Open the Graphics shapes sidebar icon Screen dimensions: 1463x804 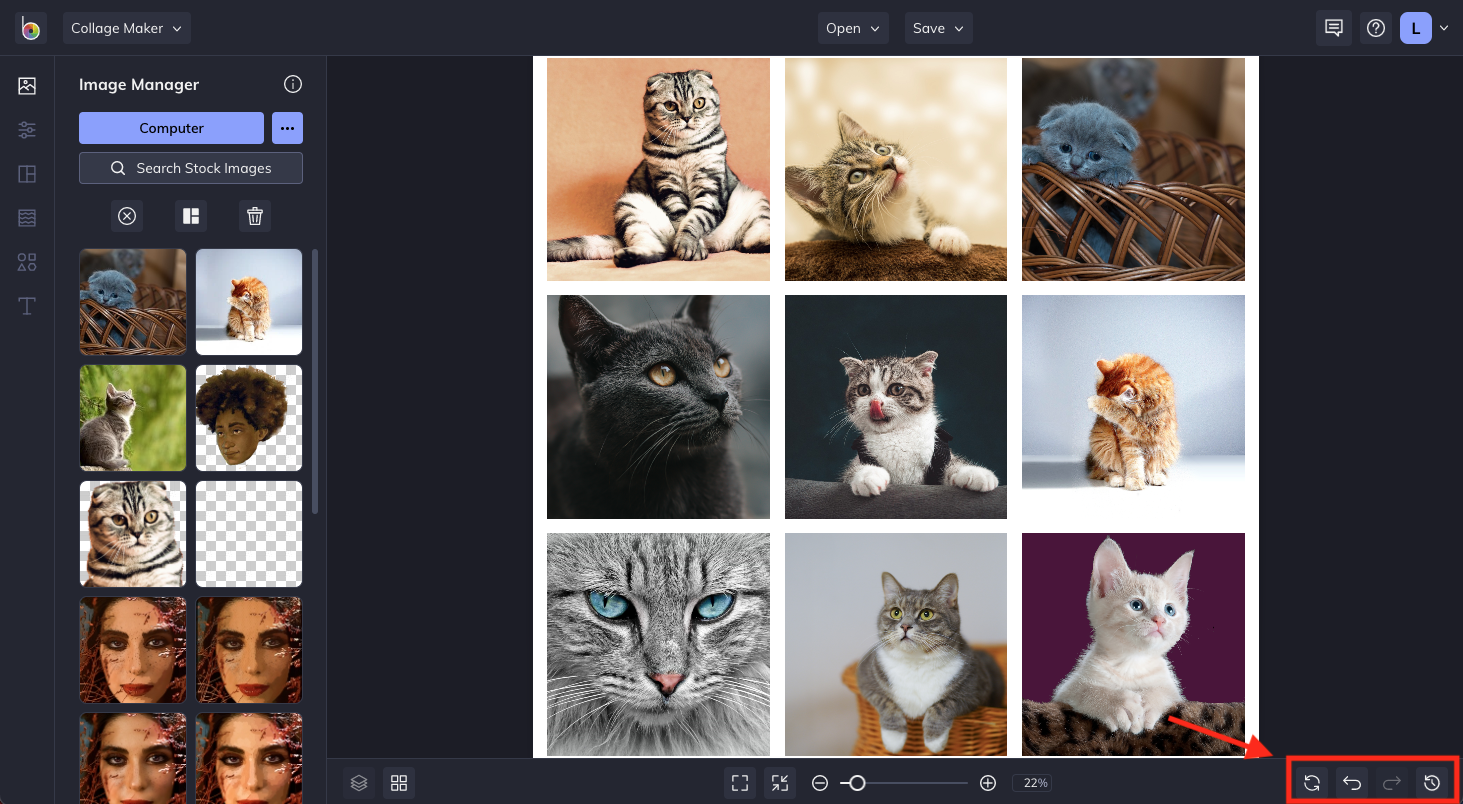27,262
